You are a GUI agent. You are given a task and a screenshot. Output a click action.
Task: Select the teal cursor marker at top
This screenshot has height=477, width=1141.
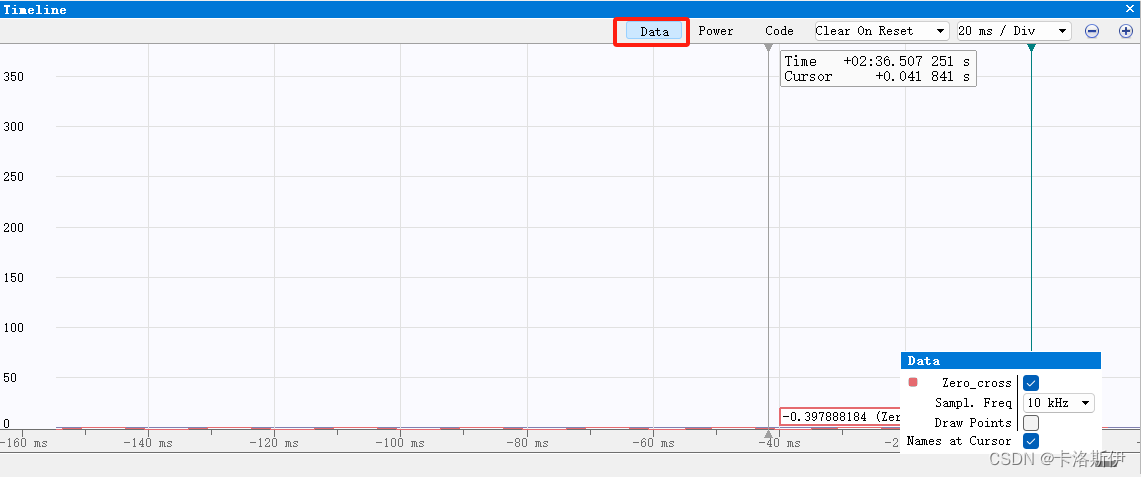(1031, 47)
